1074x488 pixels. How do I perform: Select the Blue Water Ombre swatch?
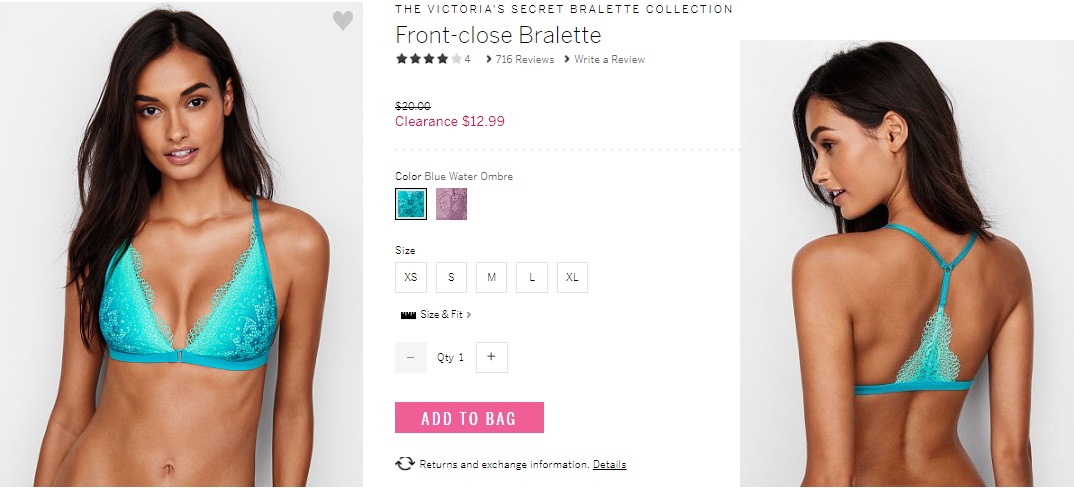(x=411, y=204)
